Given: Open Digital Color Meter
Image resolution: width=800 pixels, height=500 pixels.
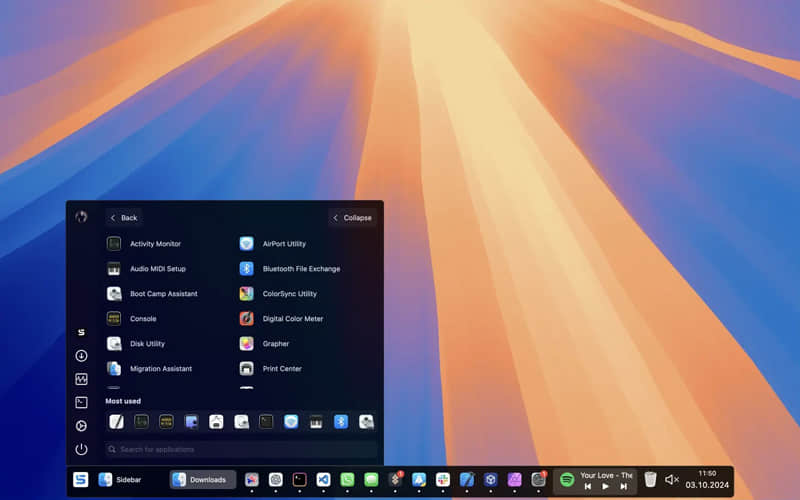Looking at the screenshot, I should point(290,319).
